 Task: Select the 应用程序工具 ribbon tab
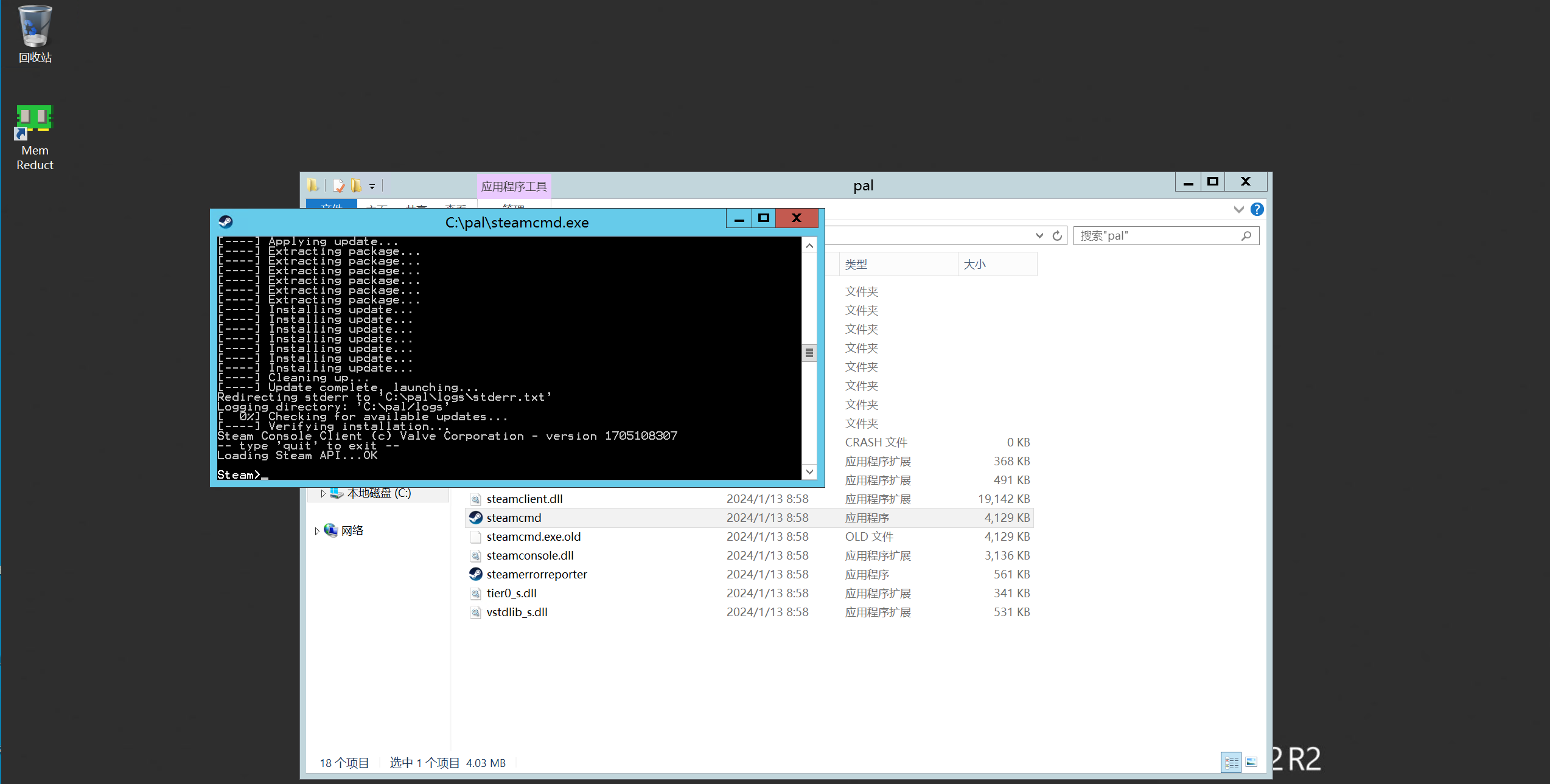coord(514,186)
